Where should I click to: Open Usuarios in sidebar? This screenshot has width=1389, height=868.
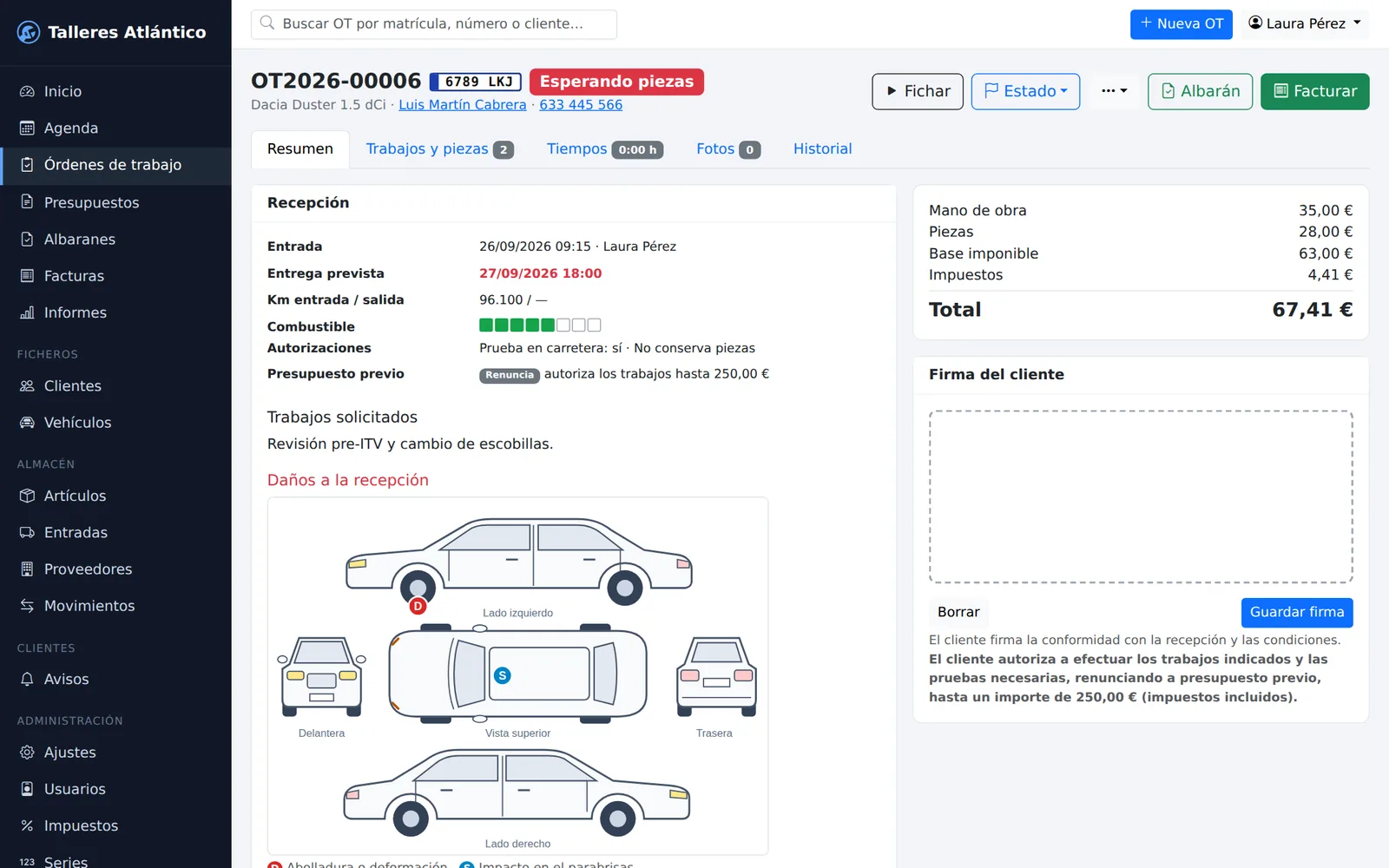click(x=115, y=789)
